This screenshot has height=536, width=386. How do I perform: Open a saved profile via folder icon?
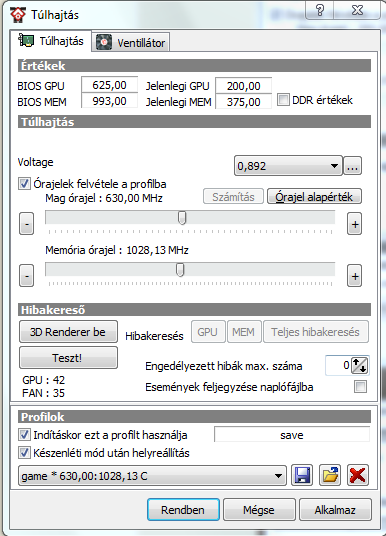click(x=330, y=475)
